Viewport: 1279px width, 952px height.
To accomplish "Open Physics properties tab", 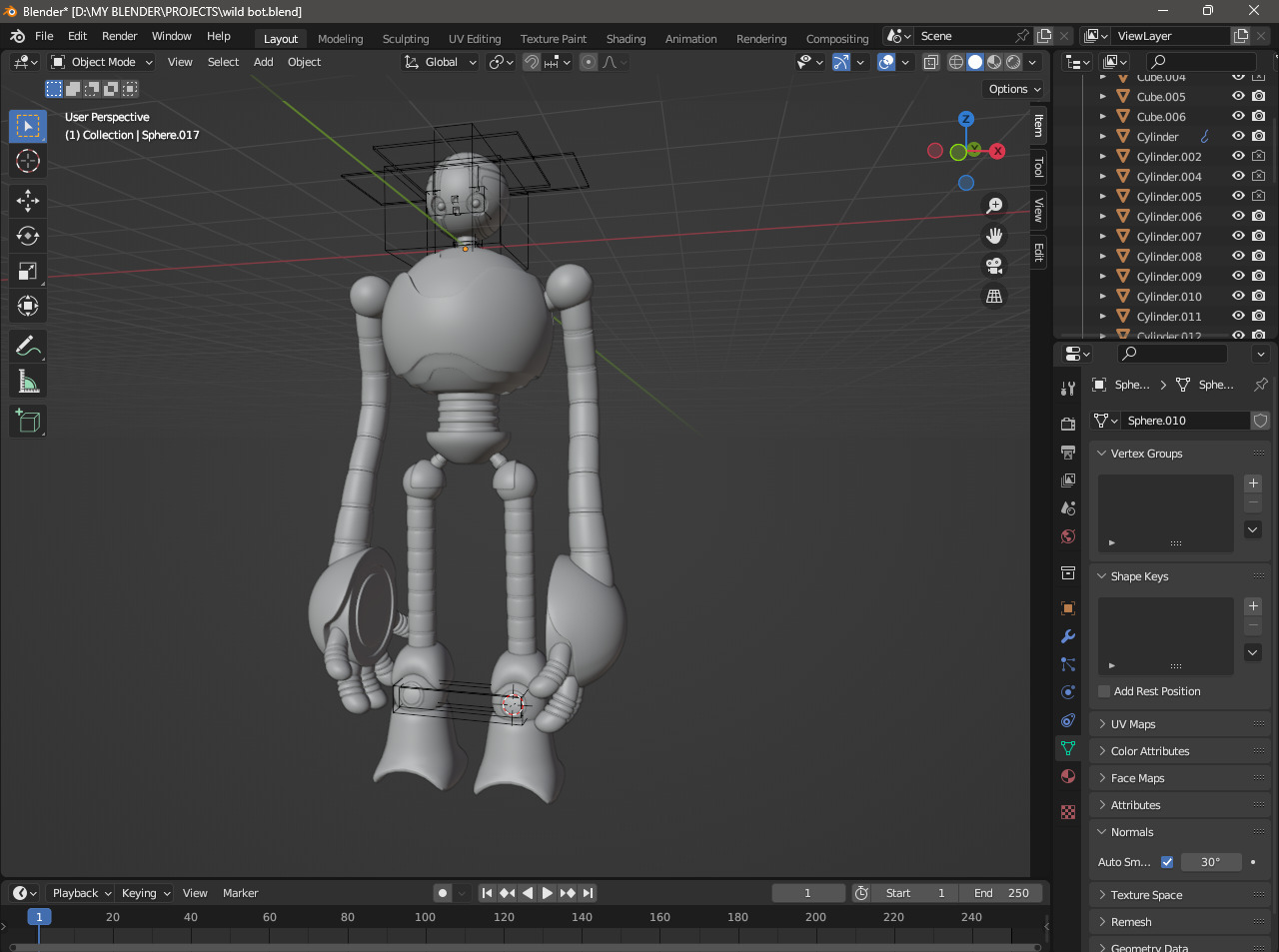I will point(1068,691).
